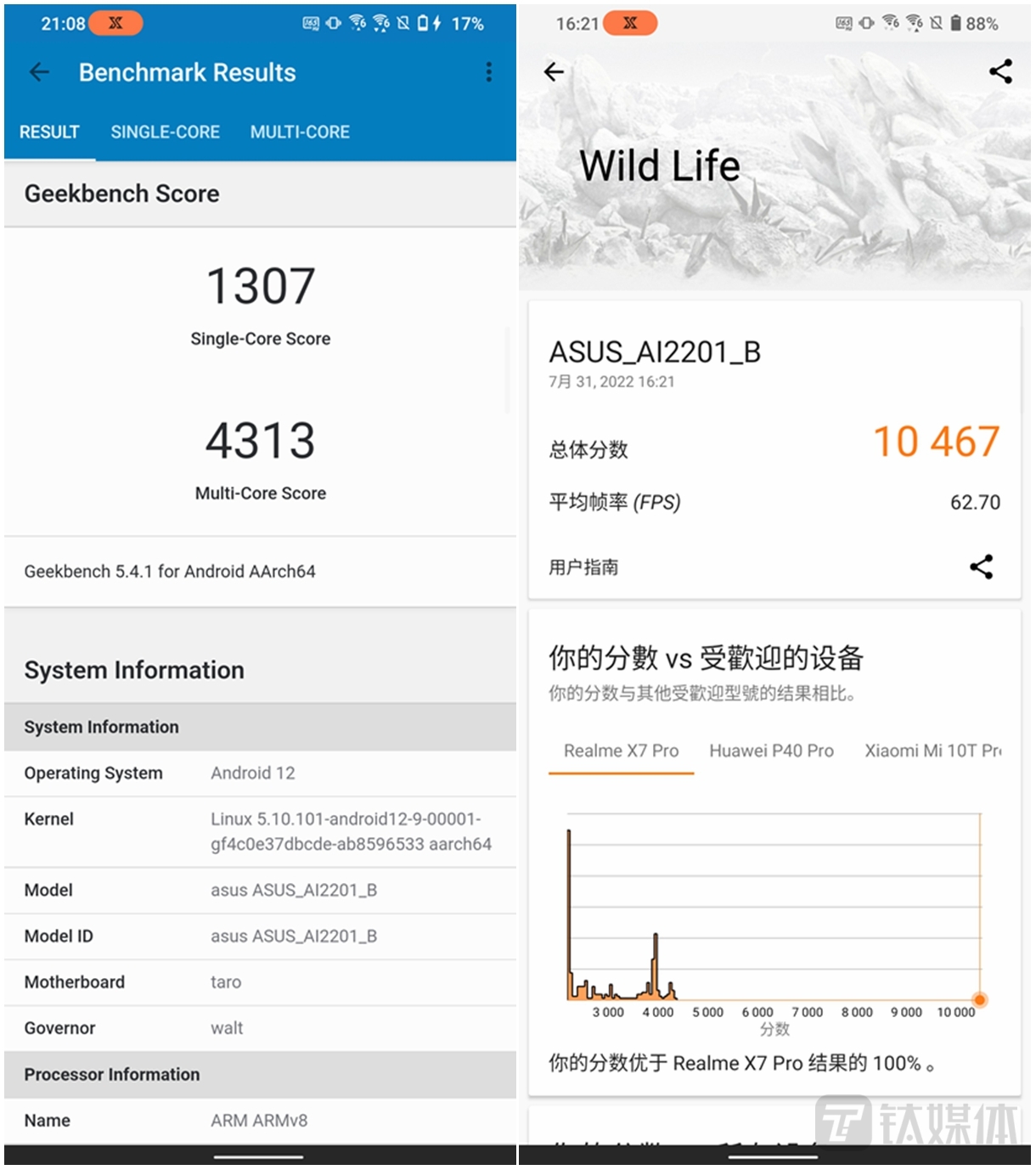Select Xiaomi Mi 10T Pro comparison tab

932,751
